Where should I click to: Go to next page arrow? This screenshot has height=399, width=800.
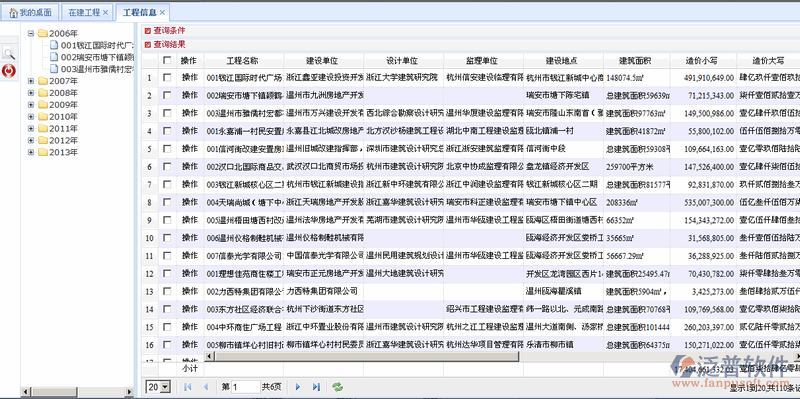tap(298, 387)
